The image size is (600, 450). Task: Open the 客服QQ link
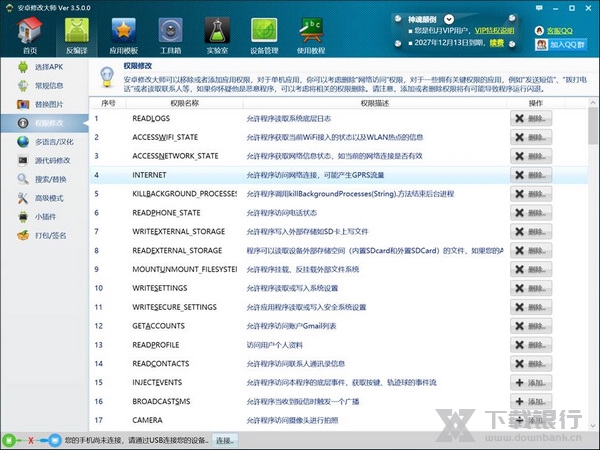click(x=559, y=31)
